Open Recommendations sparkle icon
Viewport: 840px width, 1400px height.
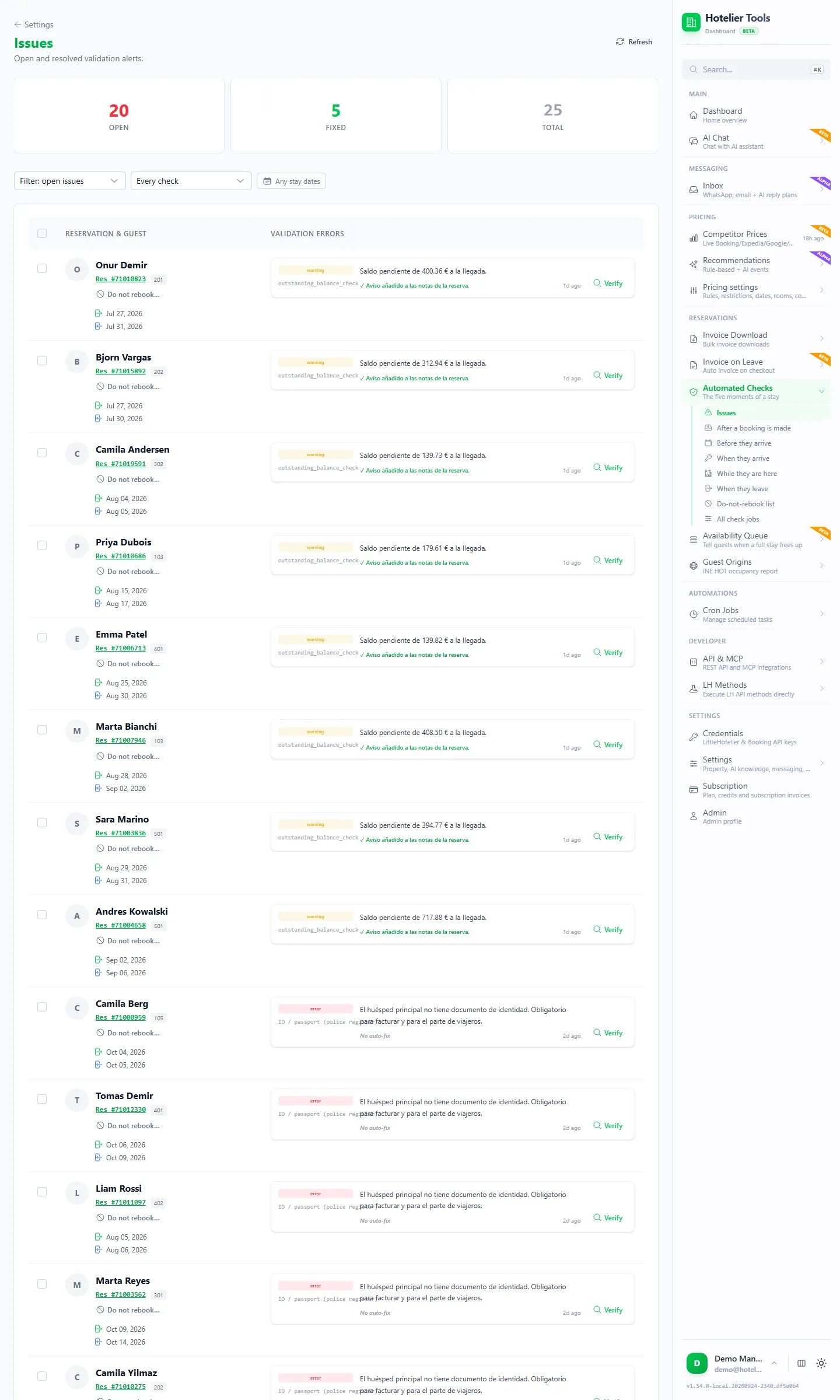point(694,264)
